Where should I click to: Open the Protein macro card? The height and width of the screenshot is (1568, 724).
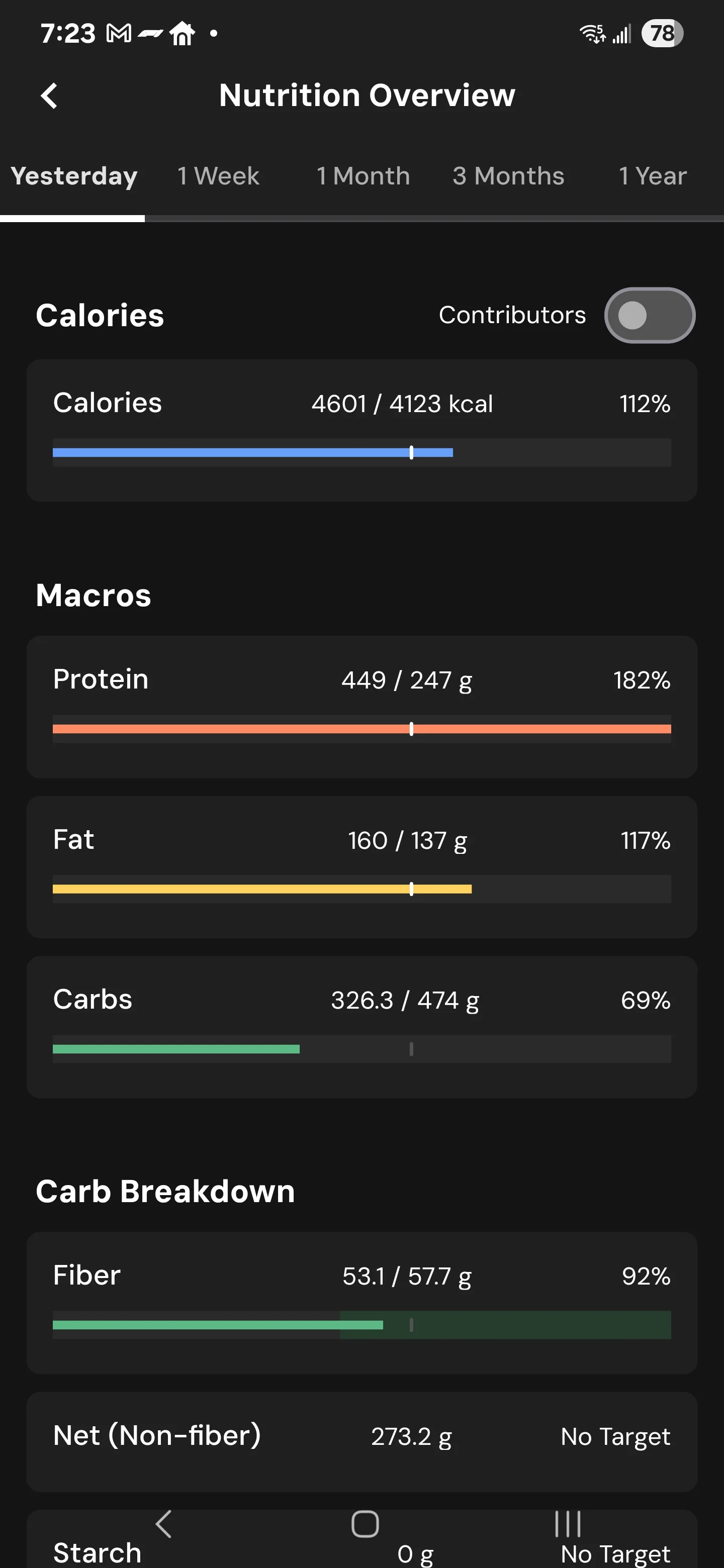[361, 707]
